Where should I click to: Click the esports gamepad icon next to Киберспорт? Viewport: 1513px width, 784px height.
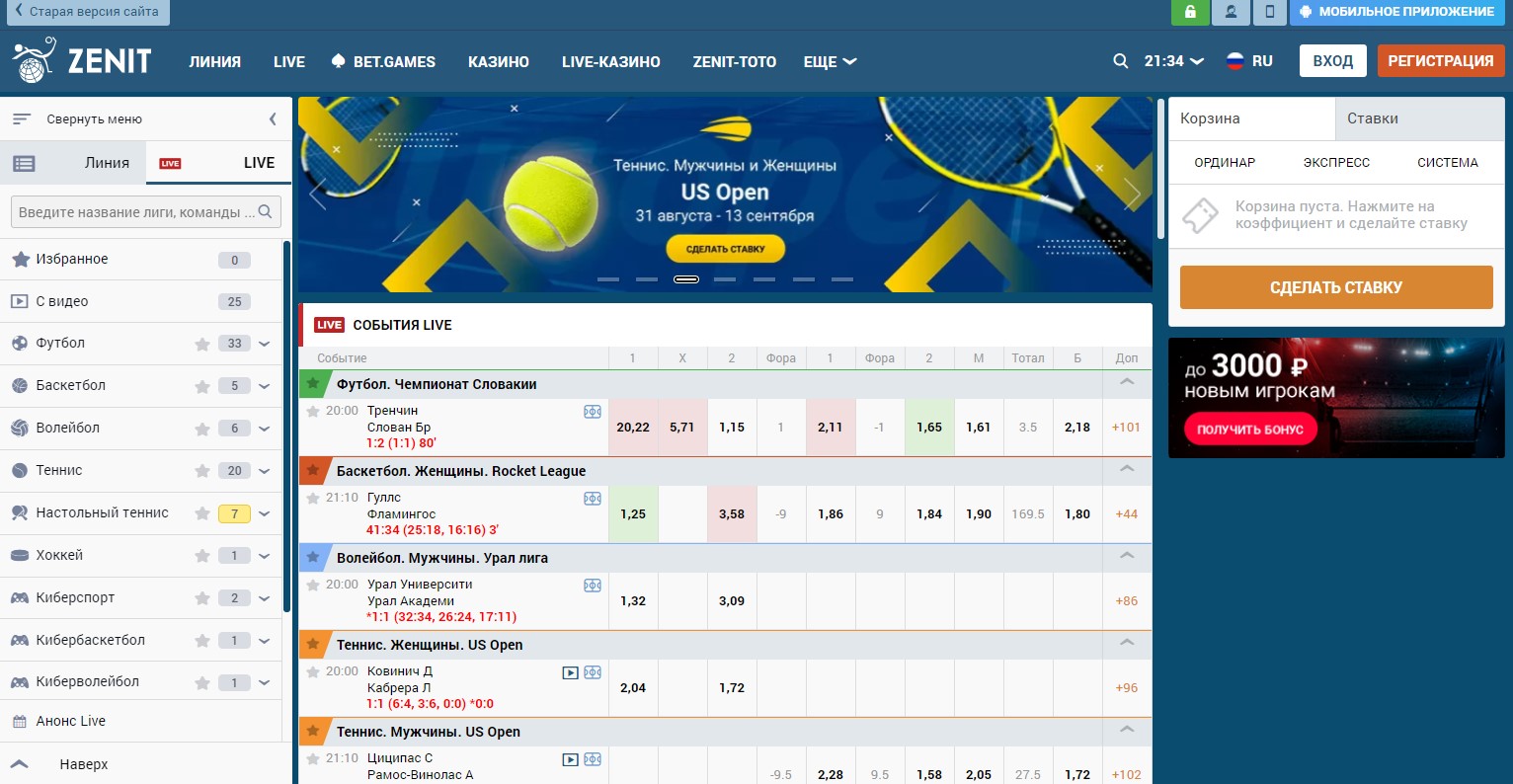click(x=20, y=598)
